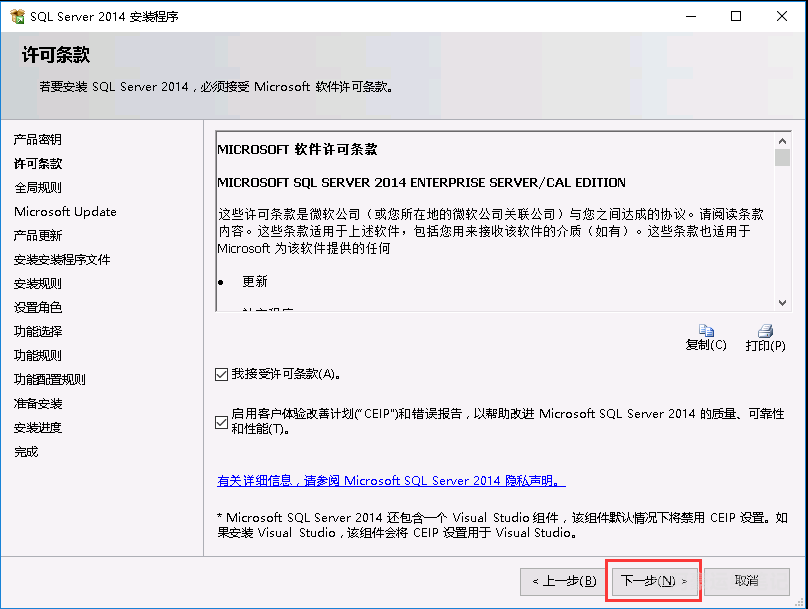The width and height of the screenshot is (808, 609).
Task: Select the 设置角色 step in sidebar
Action: coord(38,308)
